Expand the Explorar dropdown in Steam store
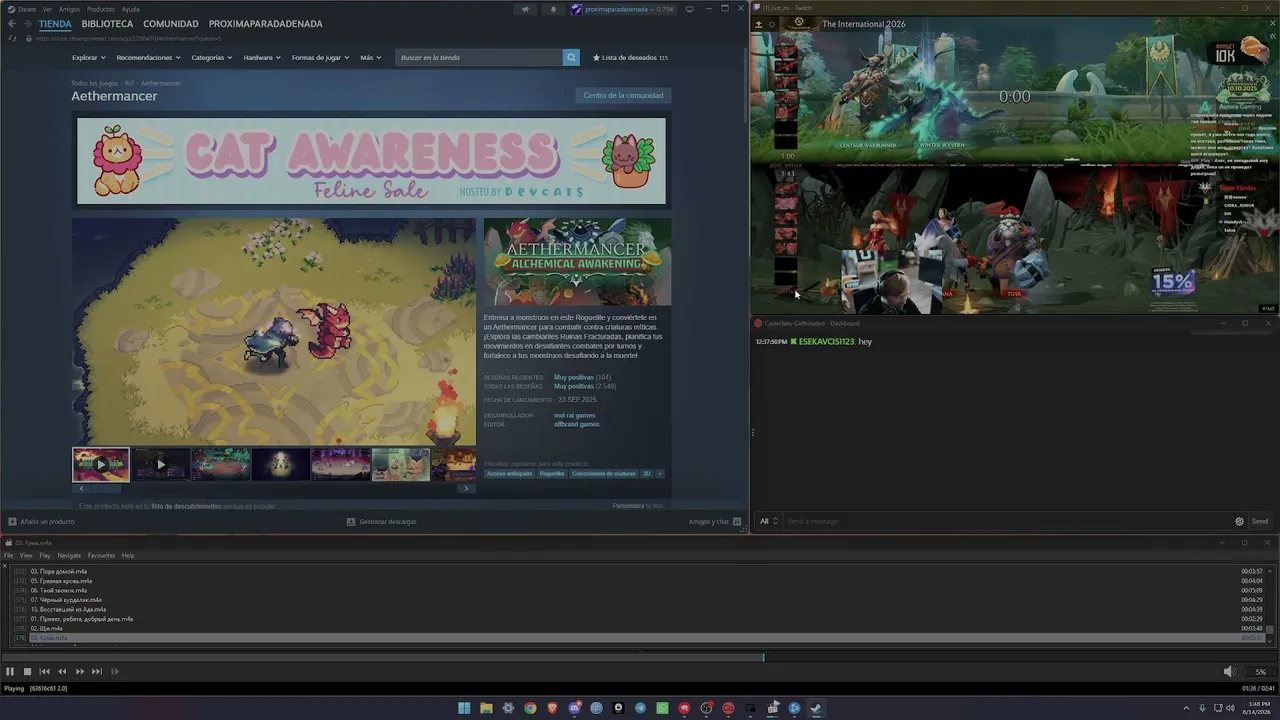This screenshot has width=1280, height=720. point(88,58)
